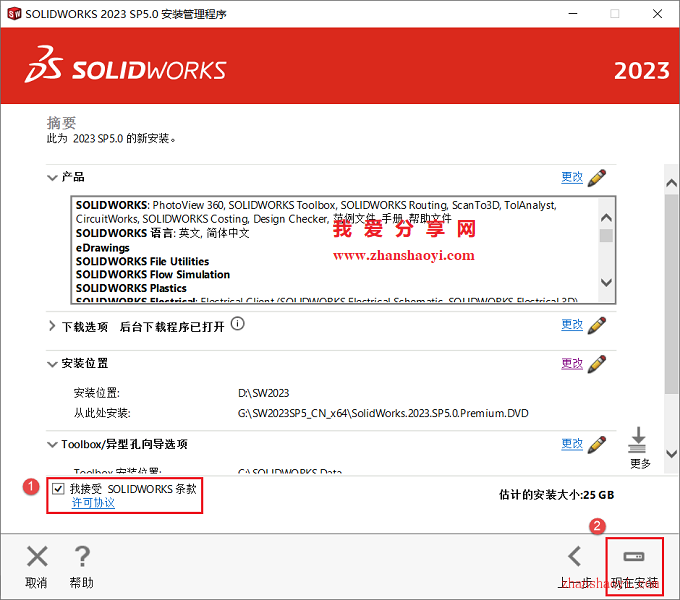
Task: Click the SOLIDWORKS logo in the red banner
Action: 125,66
